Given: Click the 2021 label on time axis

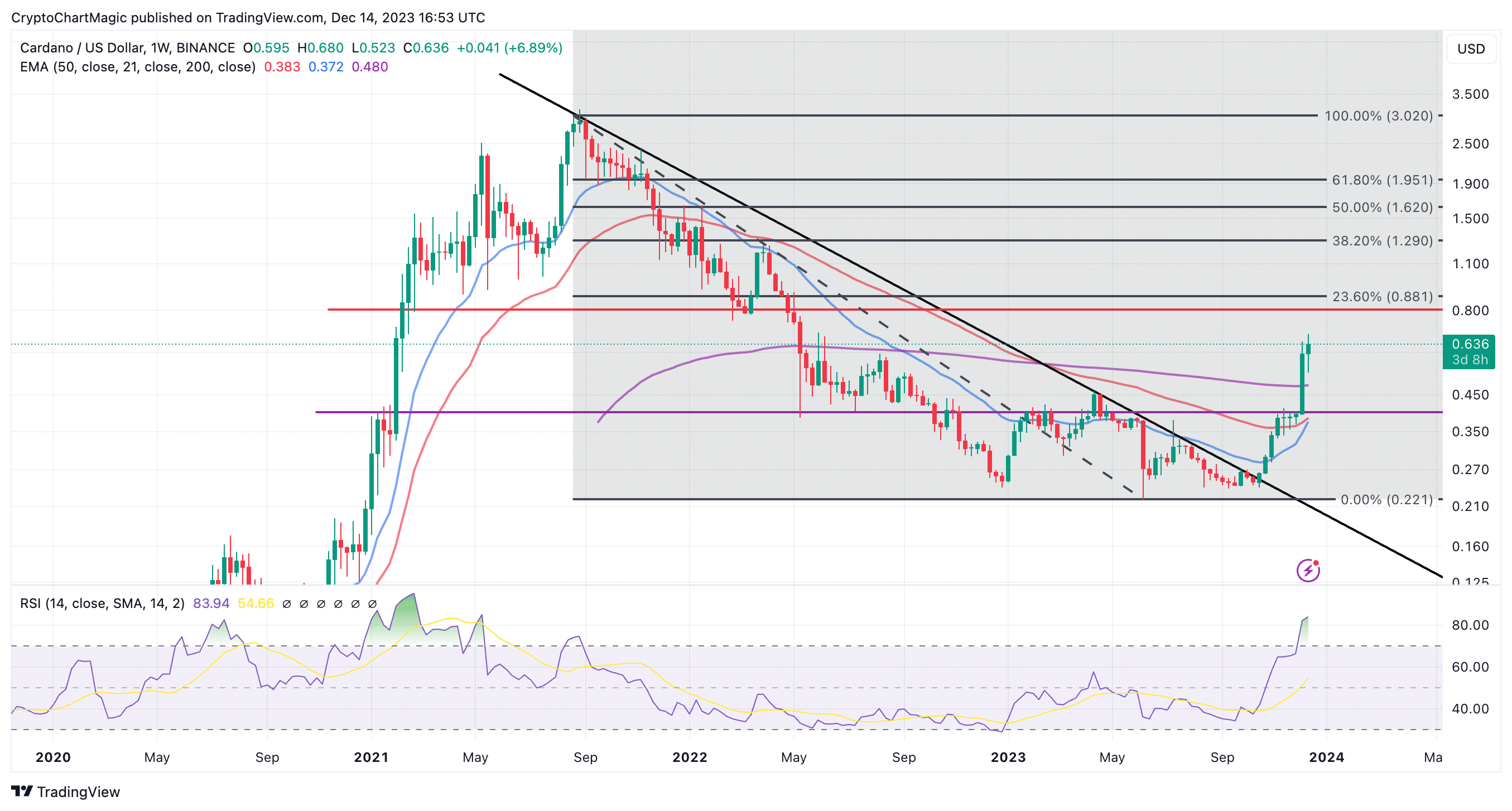Looking at the screenshot, I should [x=371, y=757].
